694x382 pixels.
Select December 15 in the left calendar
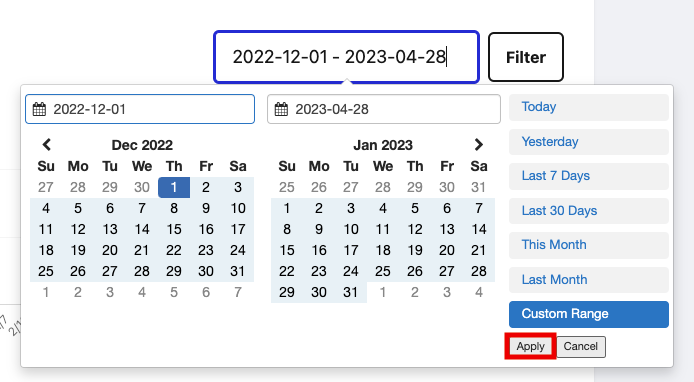(174, 229)
